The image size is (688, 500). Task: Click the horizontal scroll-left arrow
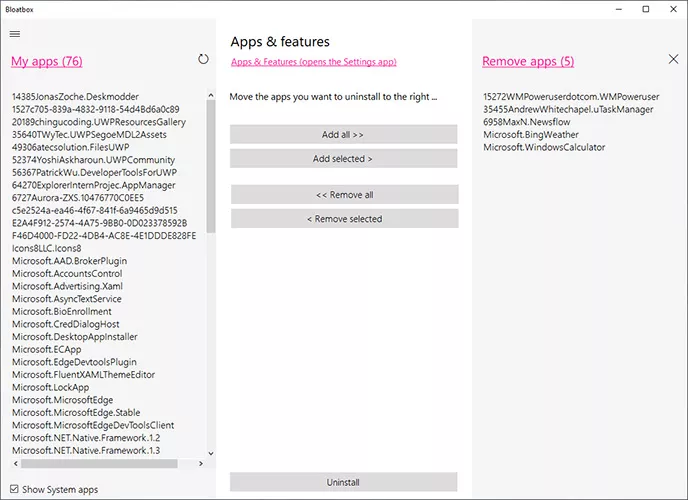tap(16, 464)
